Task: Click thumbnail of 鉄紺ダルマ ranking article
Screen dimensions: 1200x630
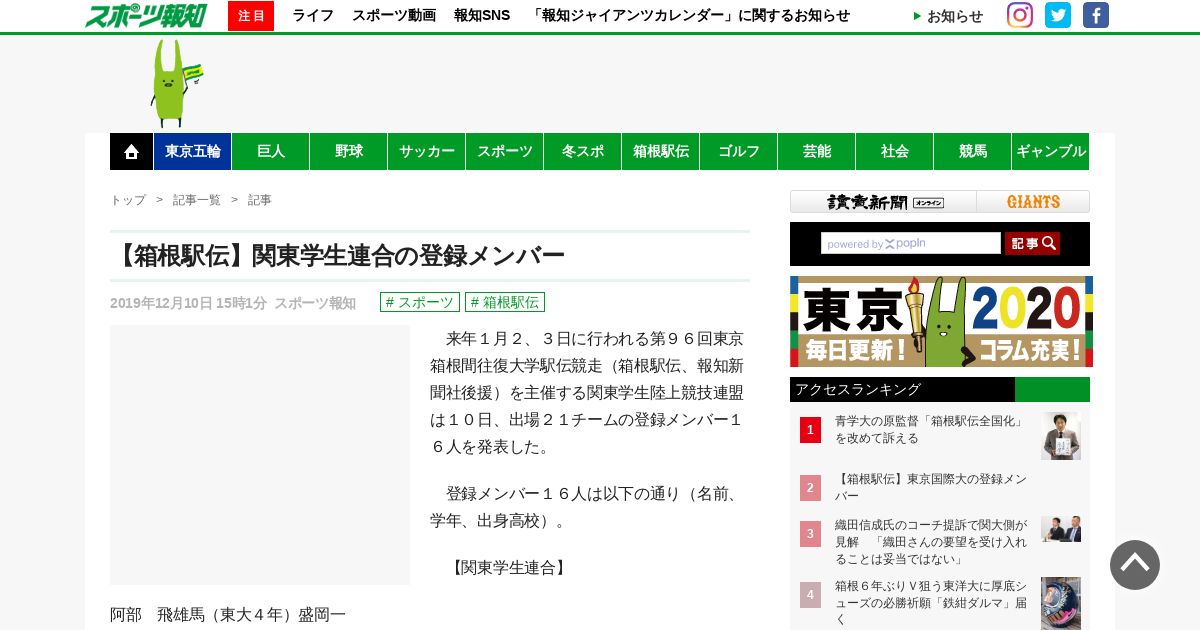Action: pyautogui.click(x=1061, y=603)
